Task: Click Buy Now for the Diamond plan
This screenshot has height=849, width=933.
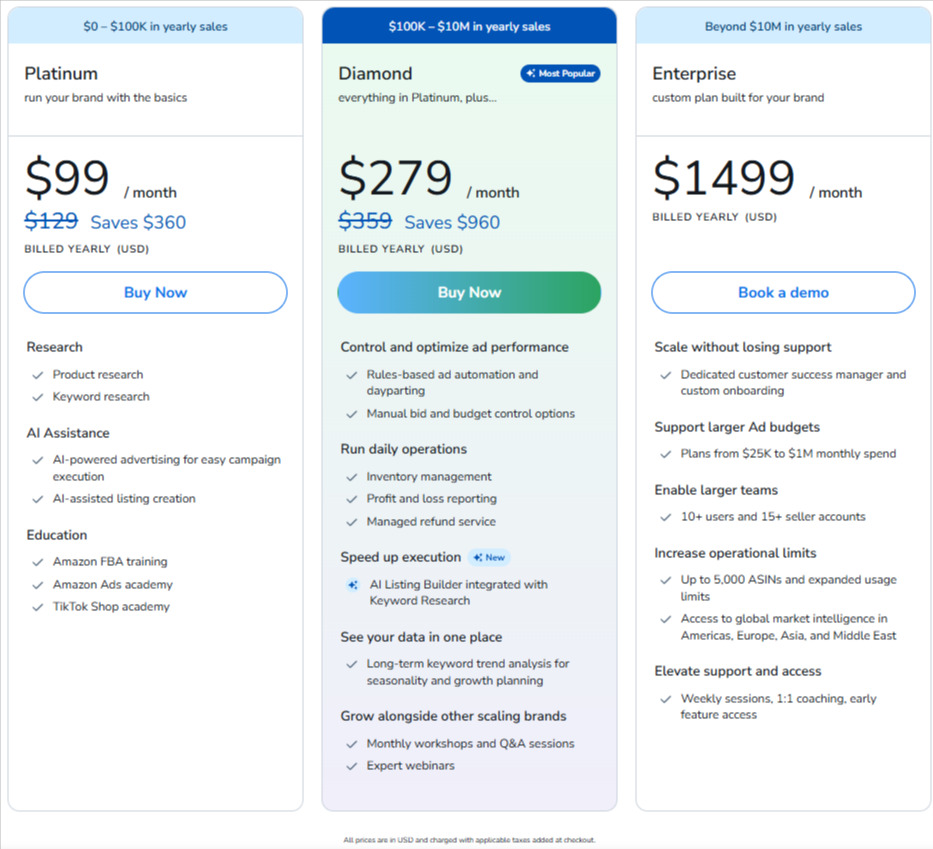Action: click(x=468, y=292)
